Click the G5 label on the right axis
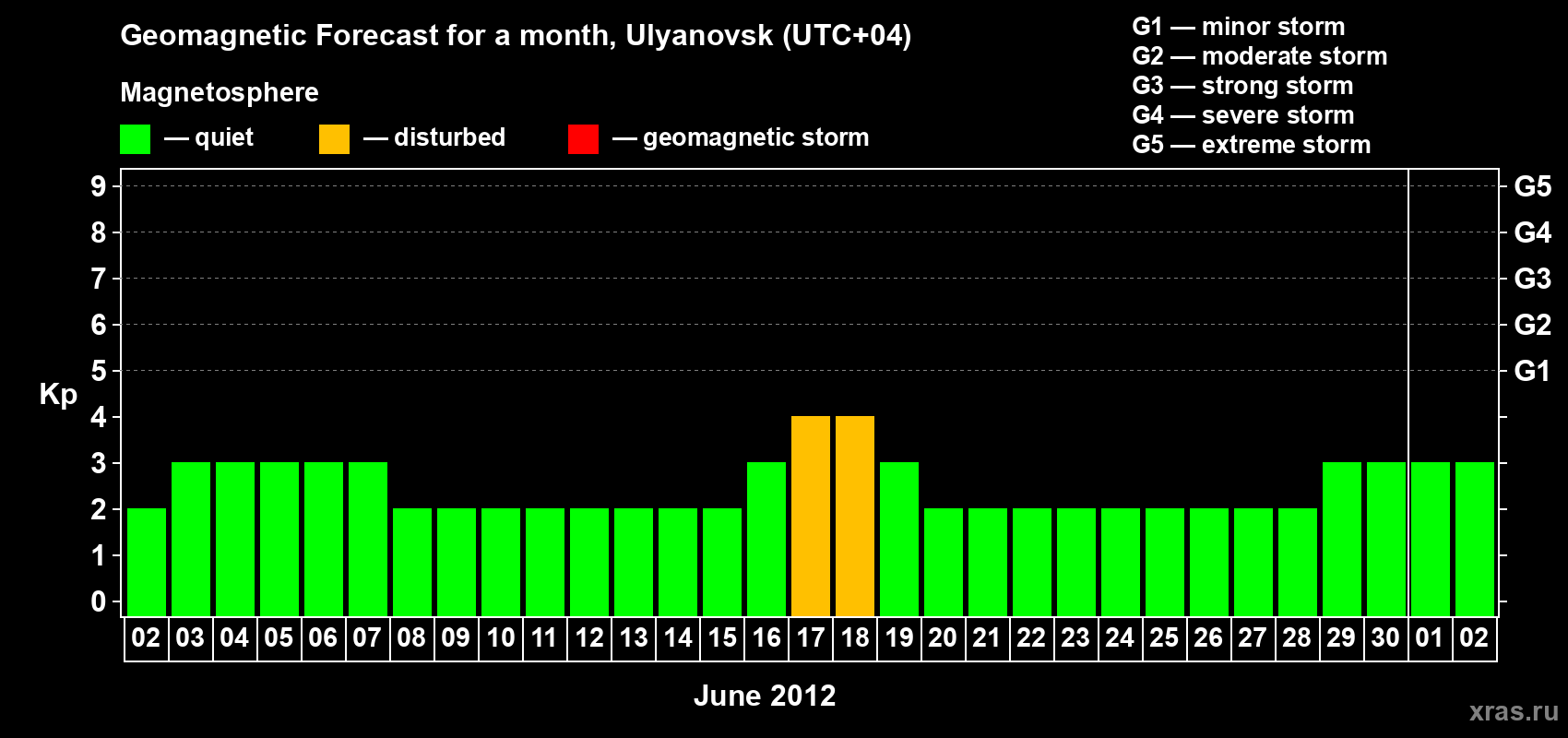This screenshot has width=1568, height=738. (x=1533, y=186)
